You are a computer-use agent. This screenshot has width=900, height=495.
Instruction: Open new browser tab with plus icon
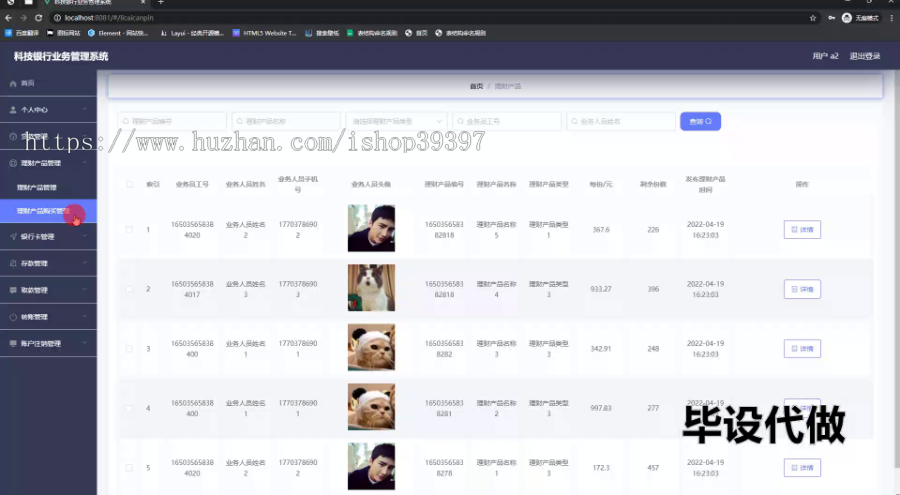(x=161, y=2)
